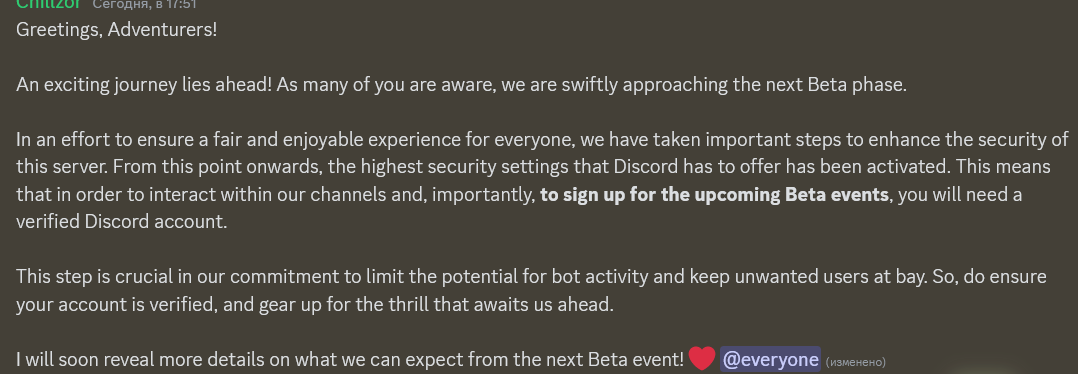Click the message timestamp 'Сегодня, в 17:51'
The width and height of the screenshot is (1078, 374).
click(x=144, y=4)
